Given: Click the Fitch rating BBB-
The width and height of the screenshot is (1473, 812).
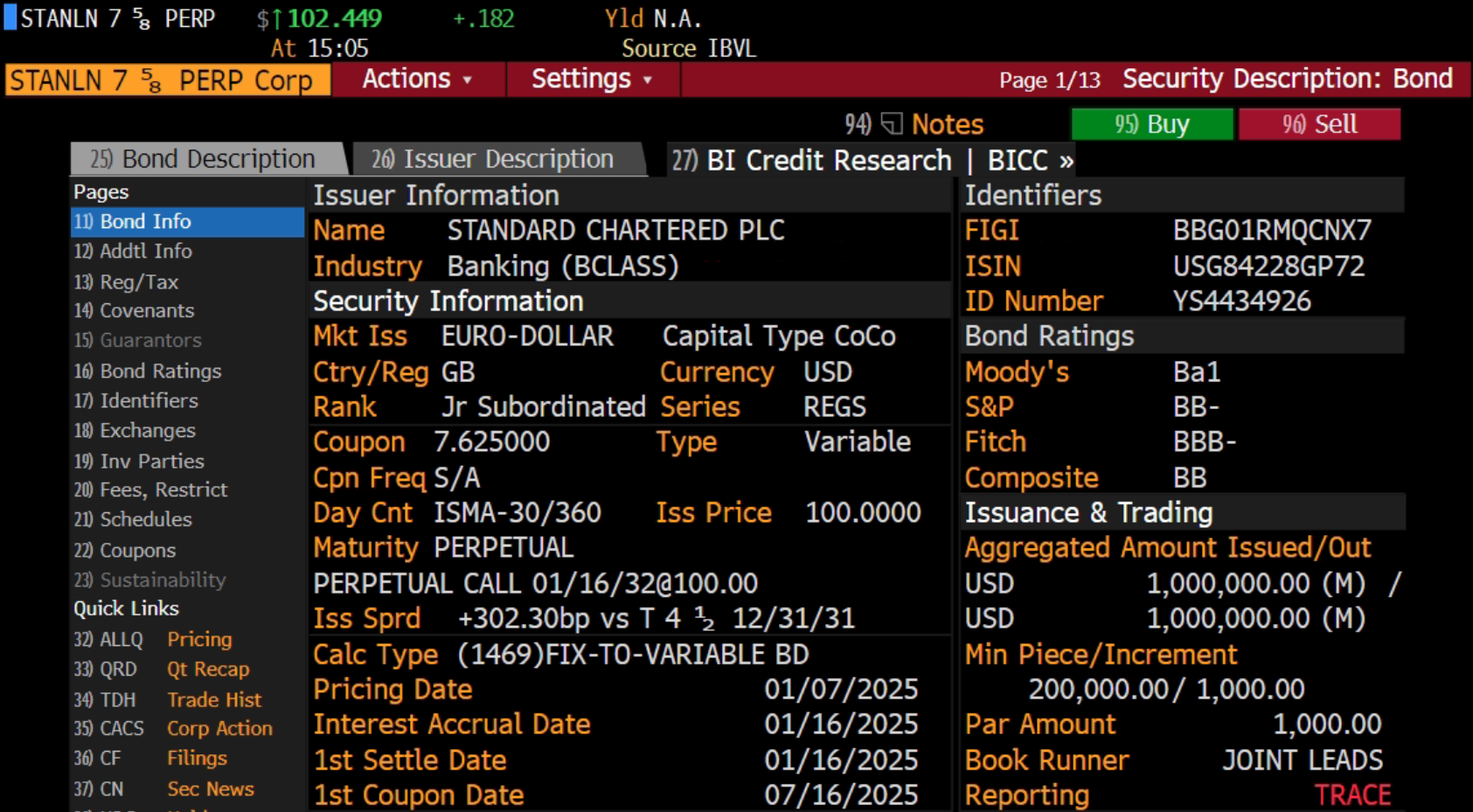Looking at the screenshot, I should 1205,441.
